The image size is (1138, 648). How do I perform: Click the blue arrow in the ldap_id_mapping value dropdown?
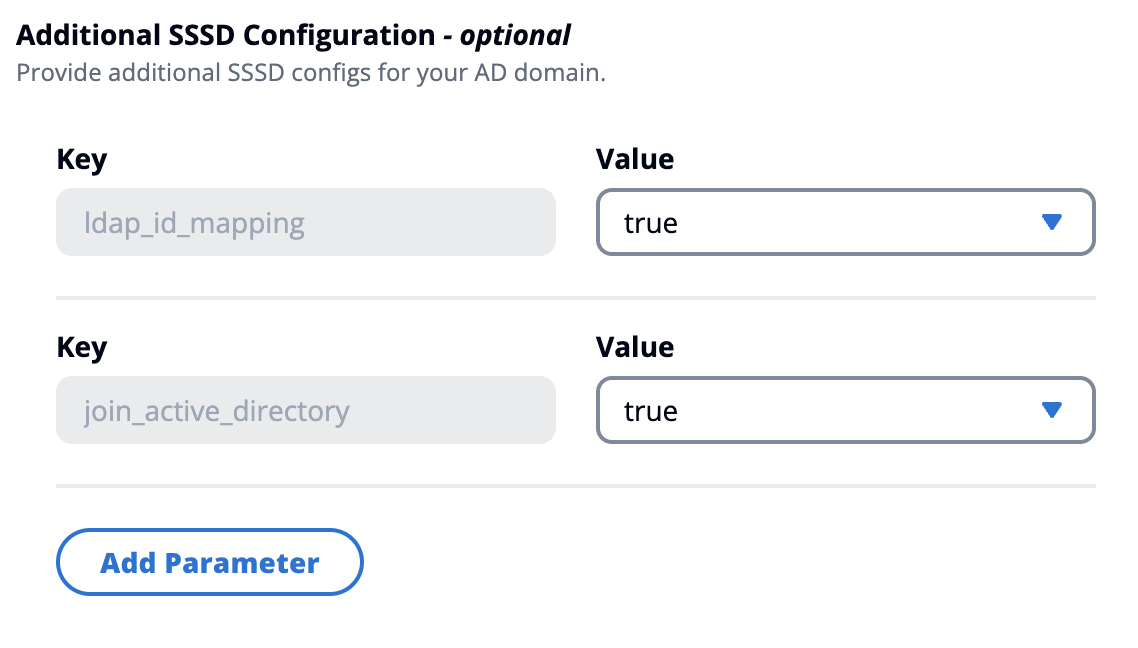(1050, 222)
